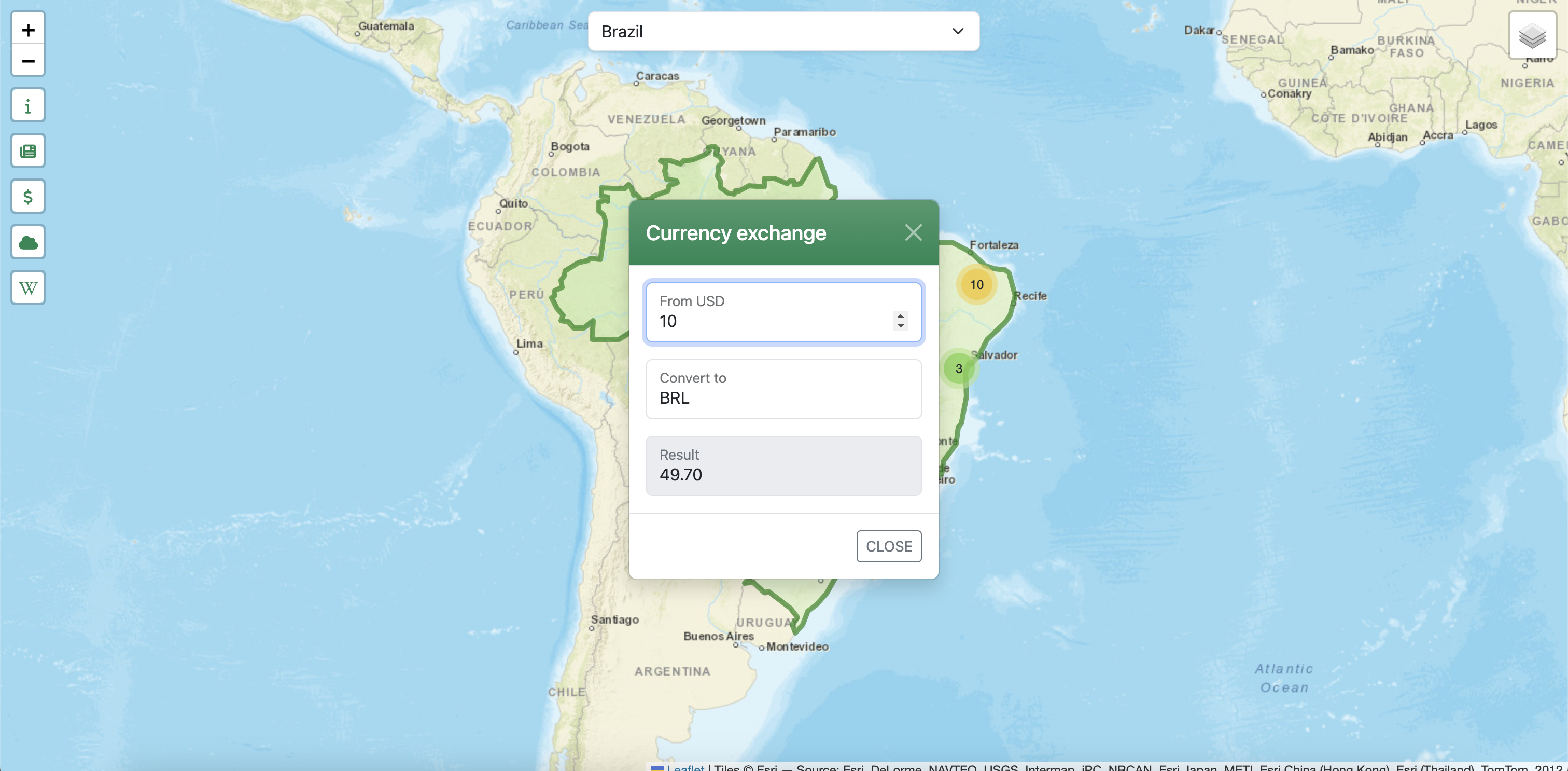Viewport: 1568px width, 771px height.
Task: Zoom in on the map
Action: [28, 29]
